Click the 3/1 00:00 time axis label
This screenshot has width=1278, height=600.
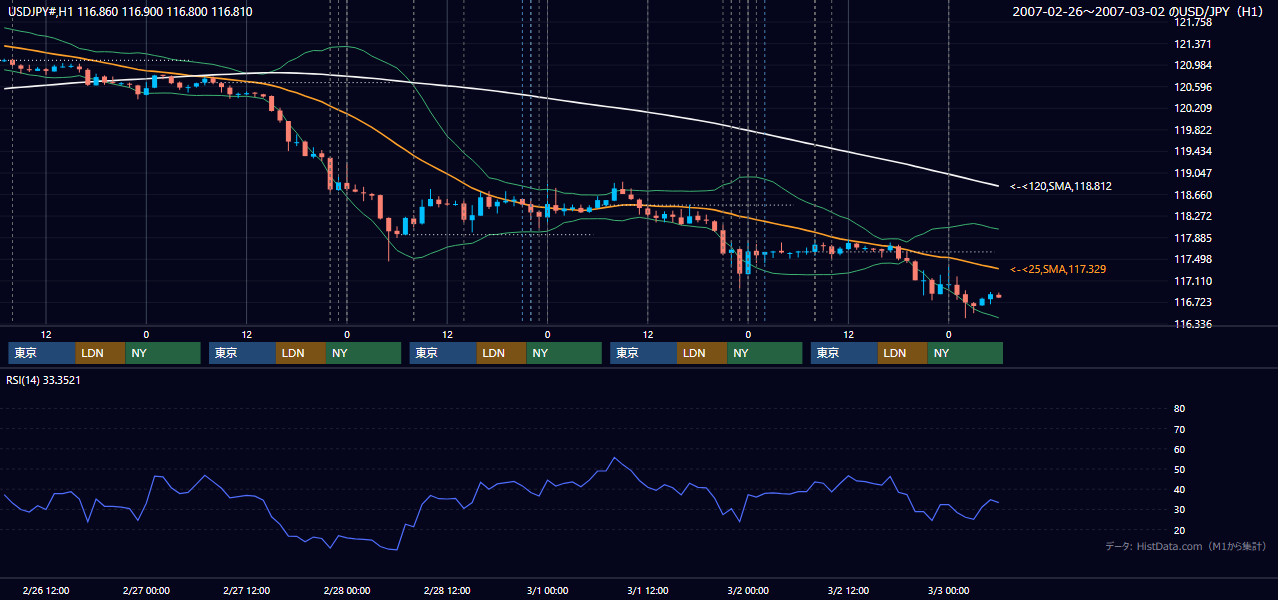tap(547, 590)
